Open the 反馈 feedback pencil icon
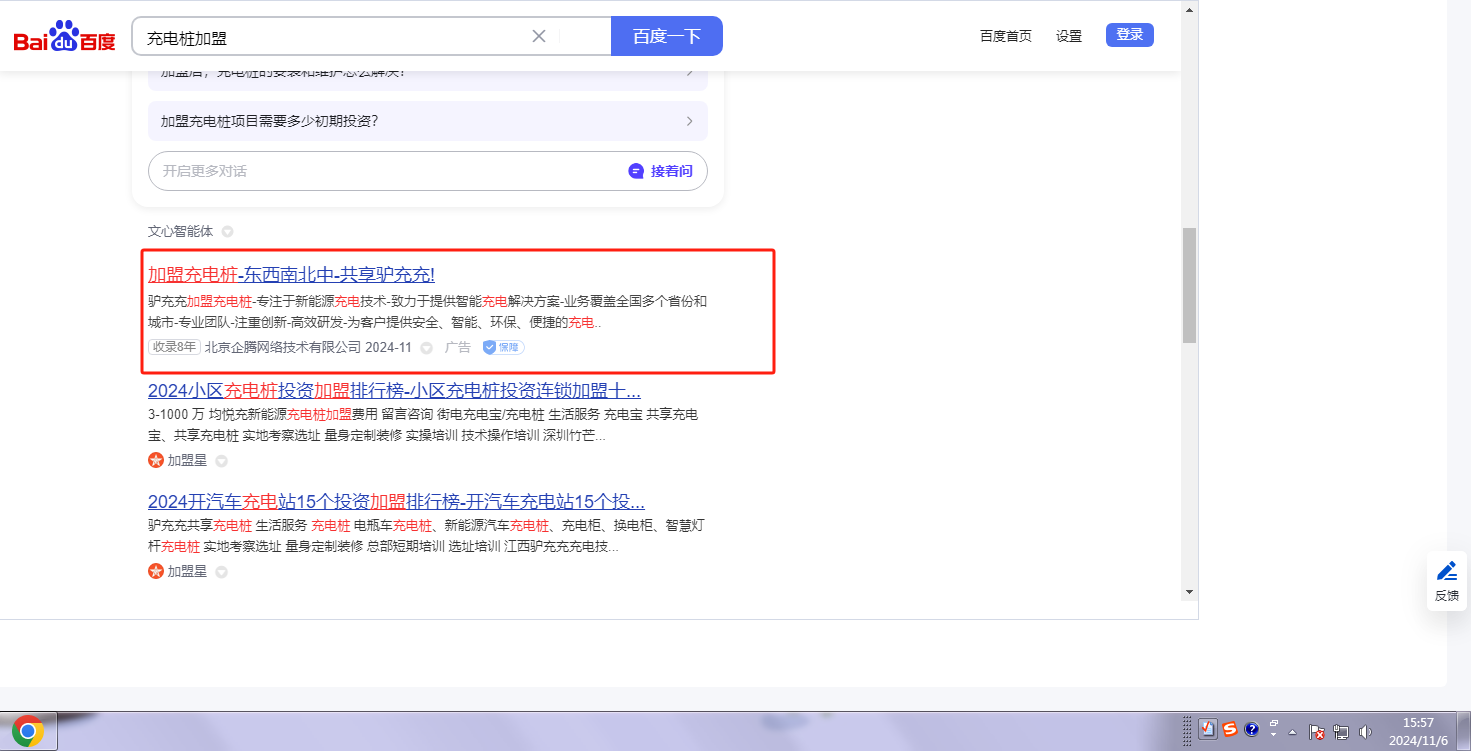 1446,571
